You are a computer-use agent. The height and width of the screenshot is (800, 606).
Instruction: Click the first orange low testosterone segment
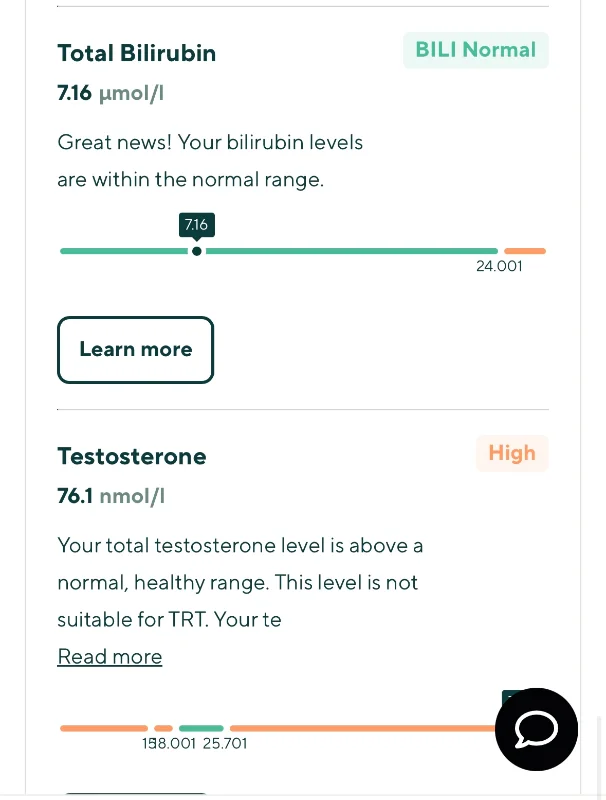[x=104, y=728]
